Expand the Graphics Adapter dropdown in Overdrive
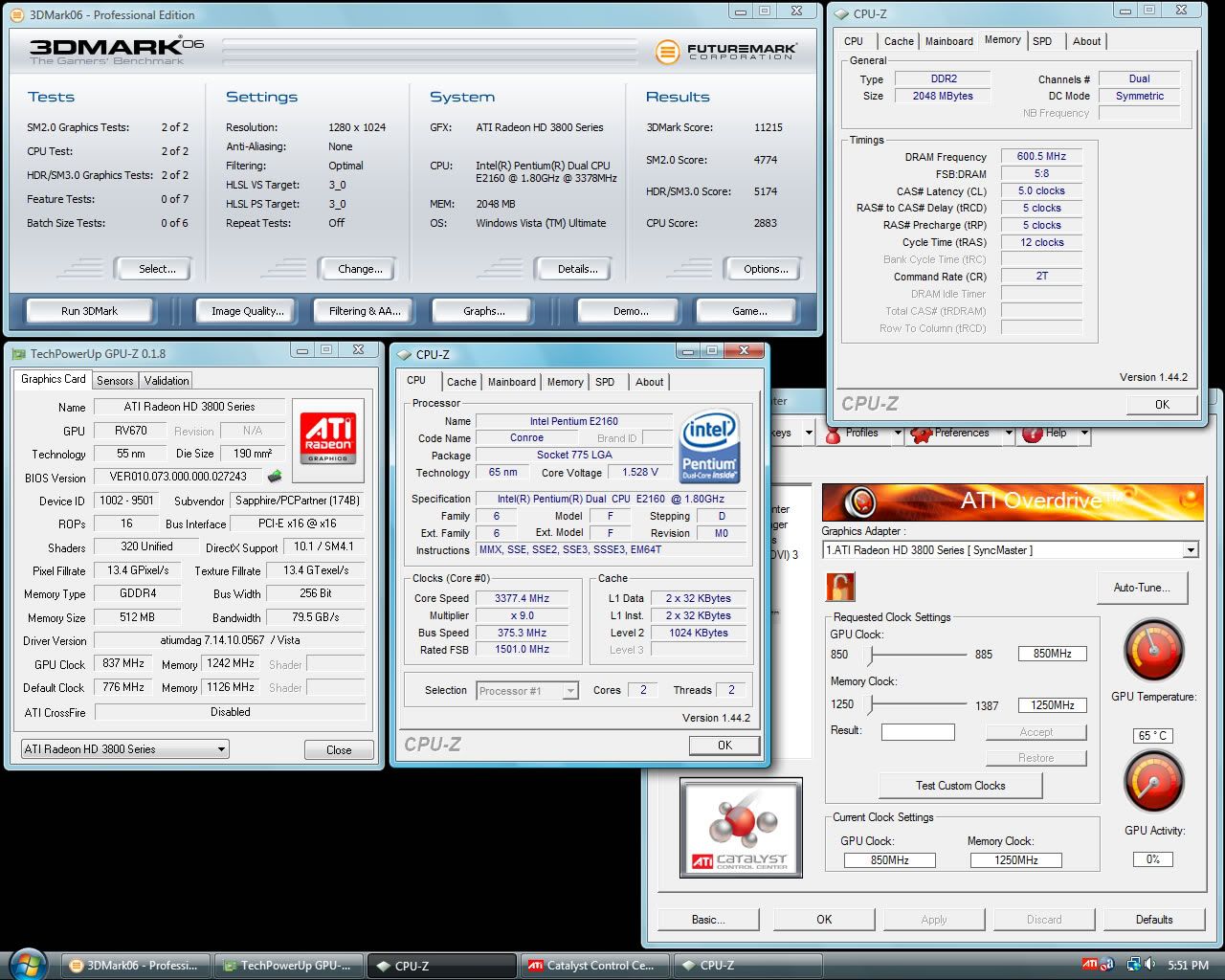1225x980 pixels. coord(1191,550)
